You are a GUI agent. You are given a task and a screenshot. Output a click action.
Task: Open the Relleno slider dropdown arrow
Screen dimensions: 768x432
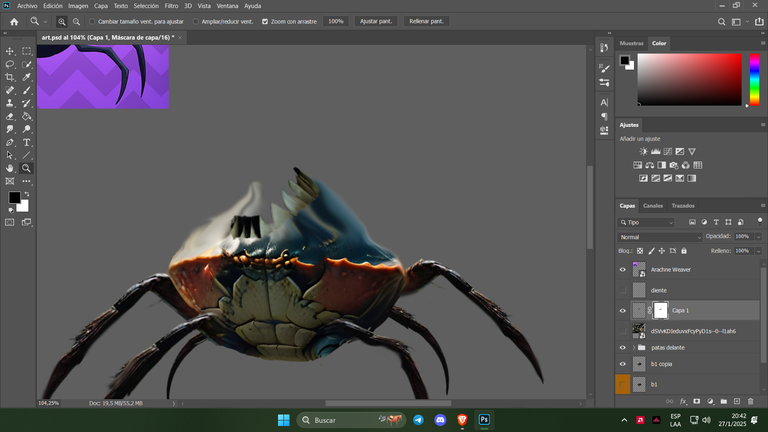[758, 251]
